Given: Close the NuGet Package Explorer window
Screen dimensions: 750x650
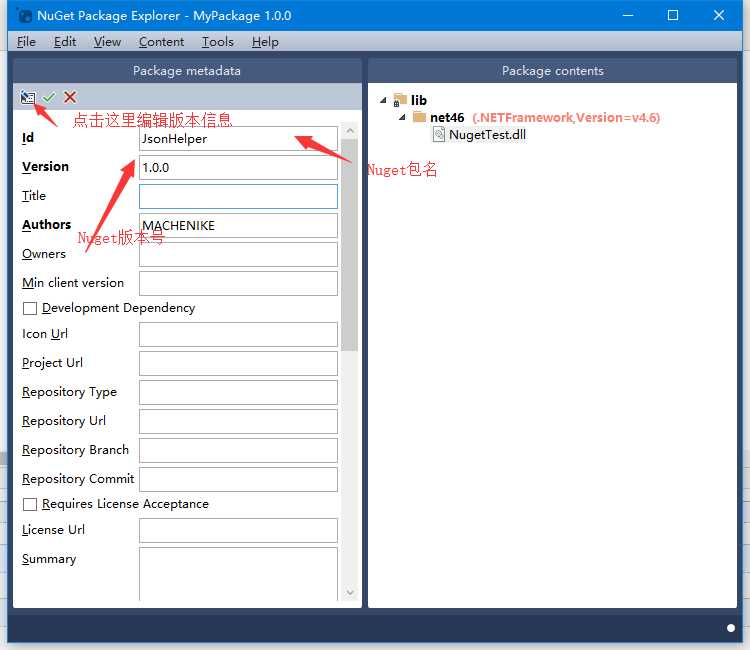Looking at the screenshot, I should 718,15.
